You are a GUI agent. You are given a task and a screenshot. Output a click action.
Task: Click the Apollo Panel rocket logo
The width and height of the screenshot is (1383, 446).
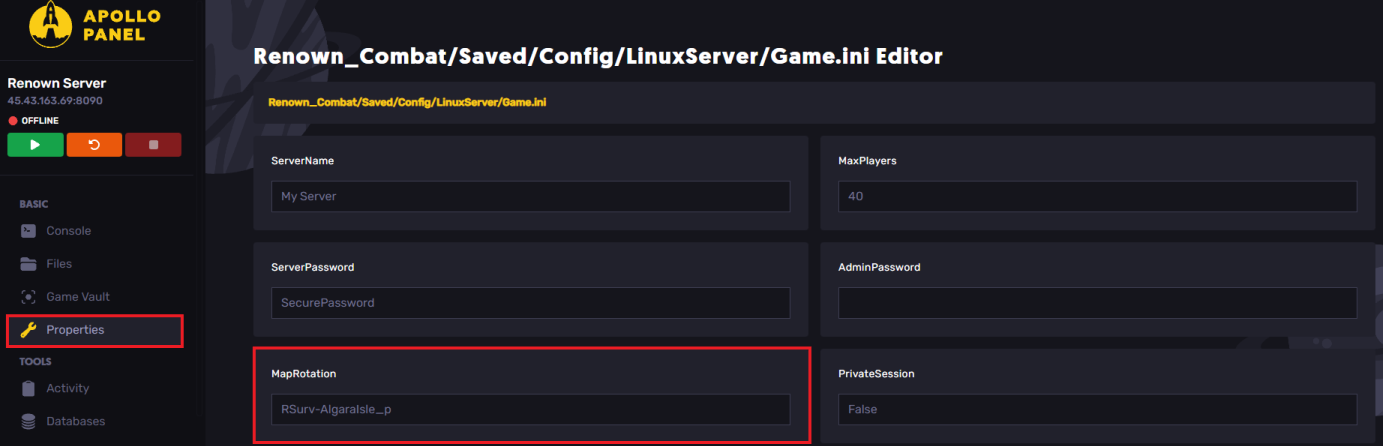[48, 24]
